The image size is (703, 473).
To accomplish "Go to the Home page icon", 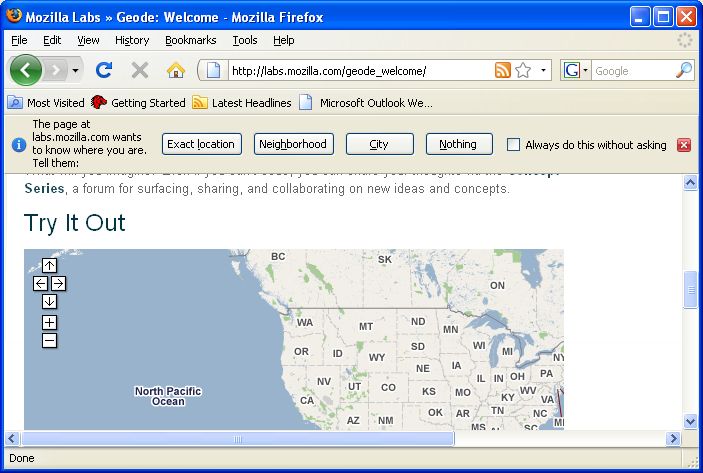I will [176, 70].
